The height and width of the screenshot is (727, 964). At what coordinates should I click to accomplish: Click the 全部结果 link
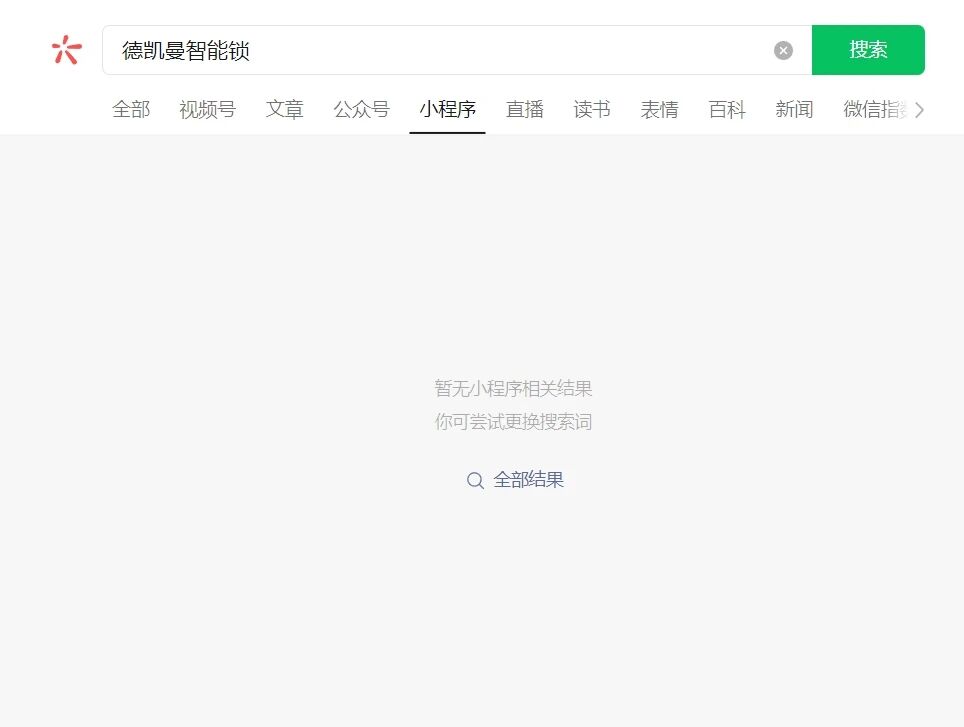click(x=529, y=480)
